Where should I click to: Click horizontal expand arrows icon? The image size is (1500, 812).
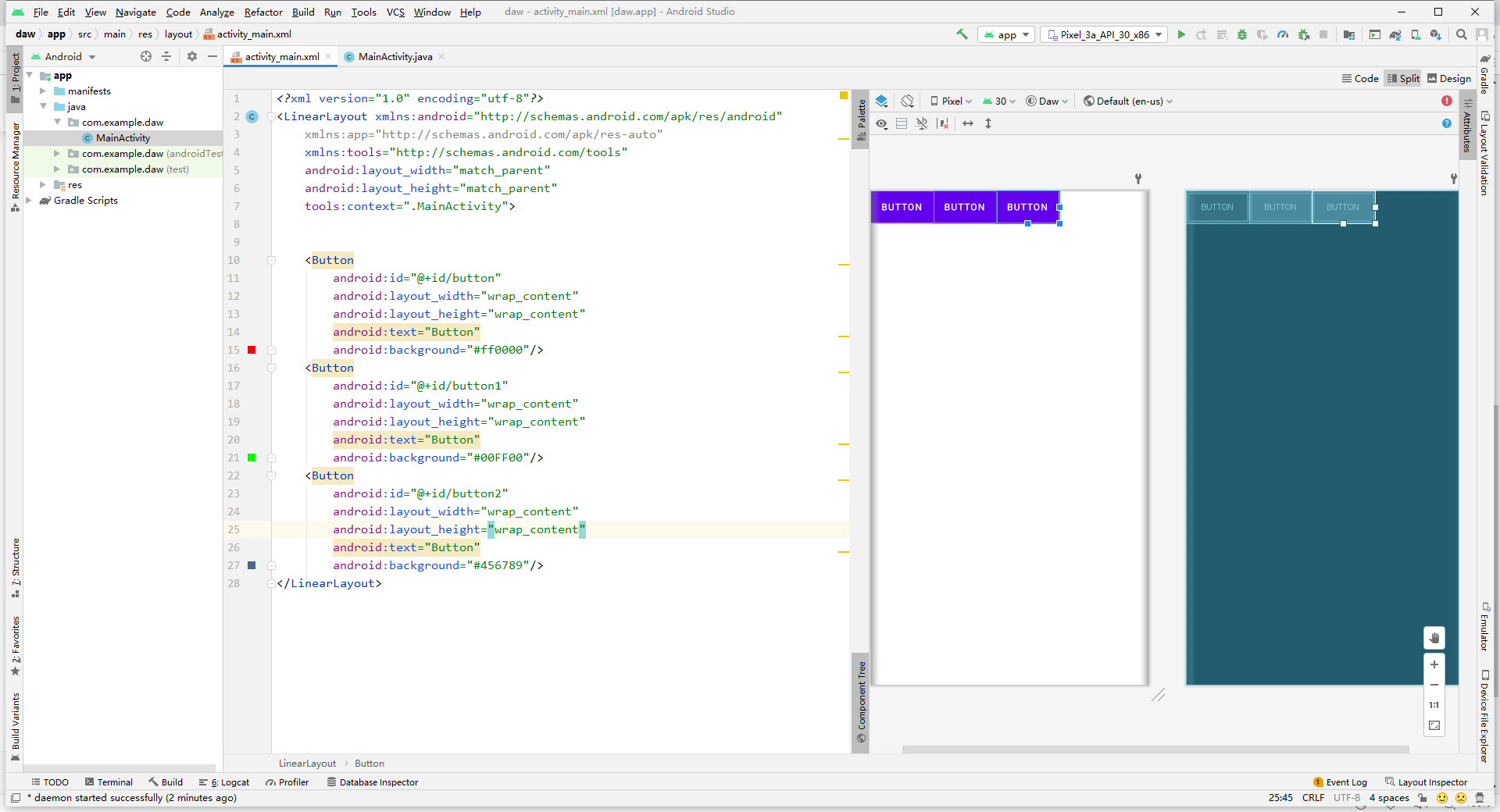(968, 123)
